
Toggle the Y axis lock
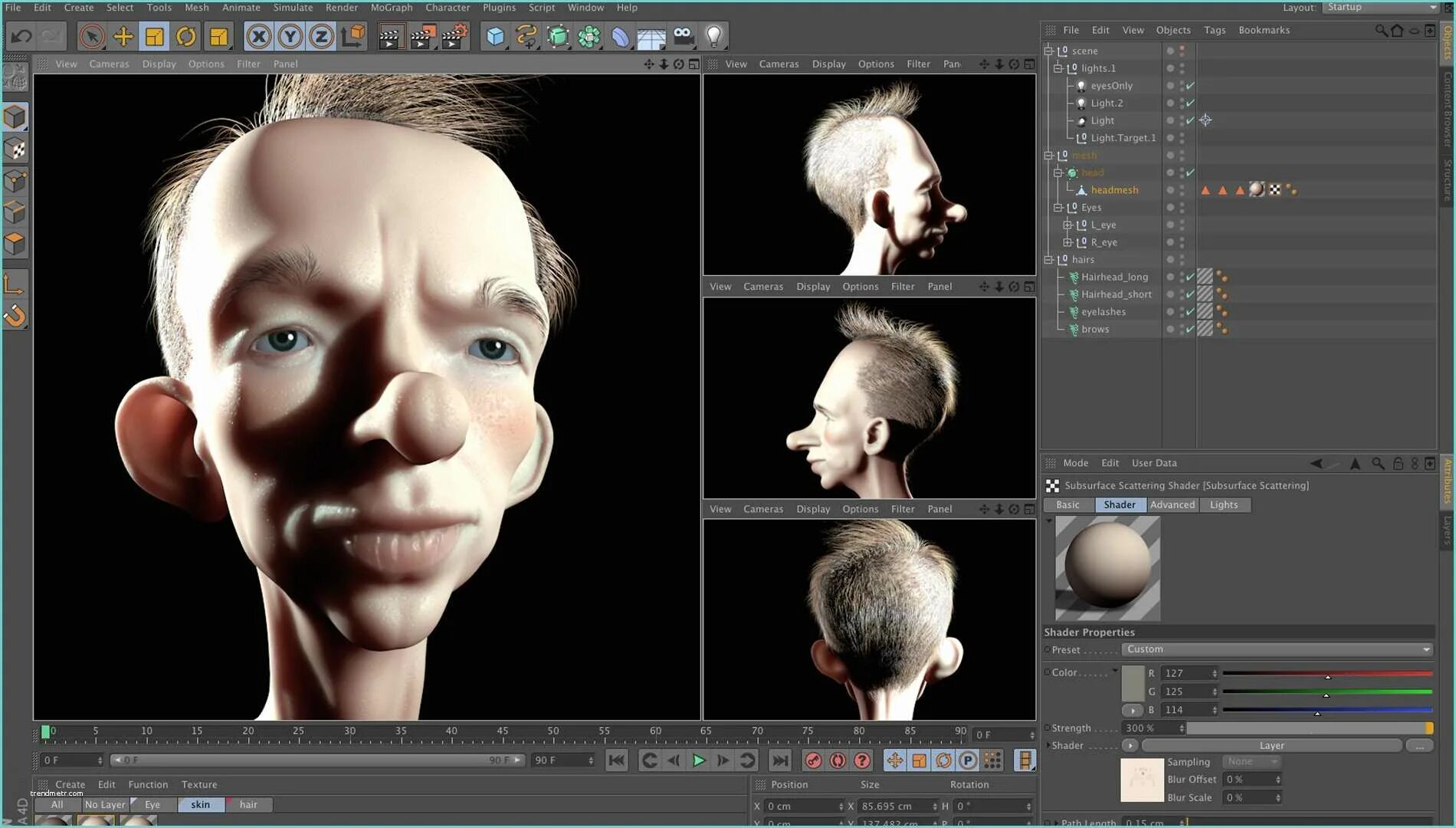point(290,36)
